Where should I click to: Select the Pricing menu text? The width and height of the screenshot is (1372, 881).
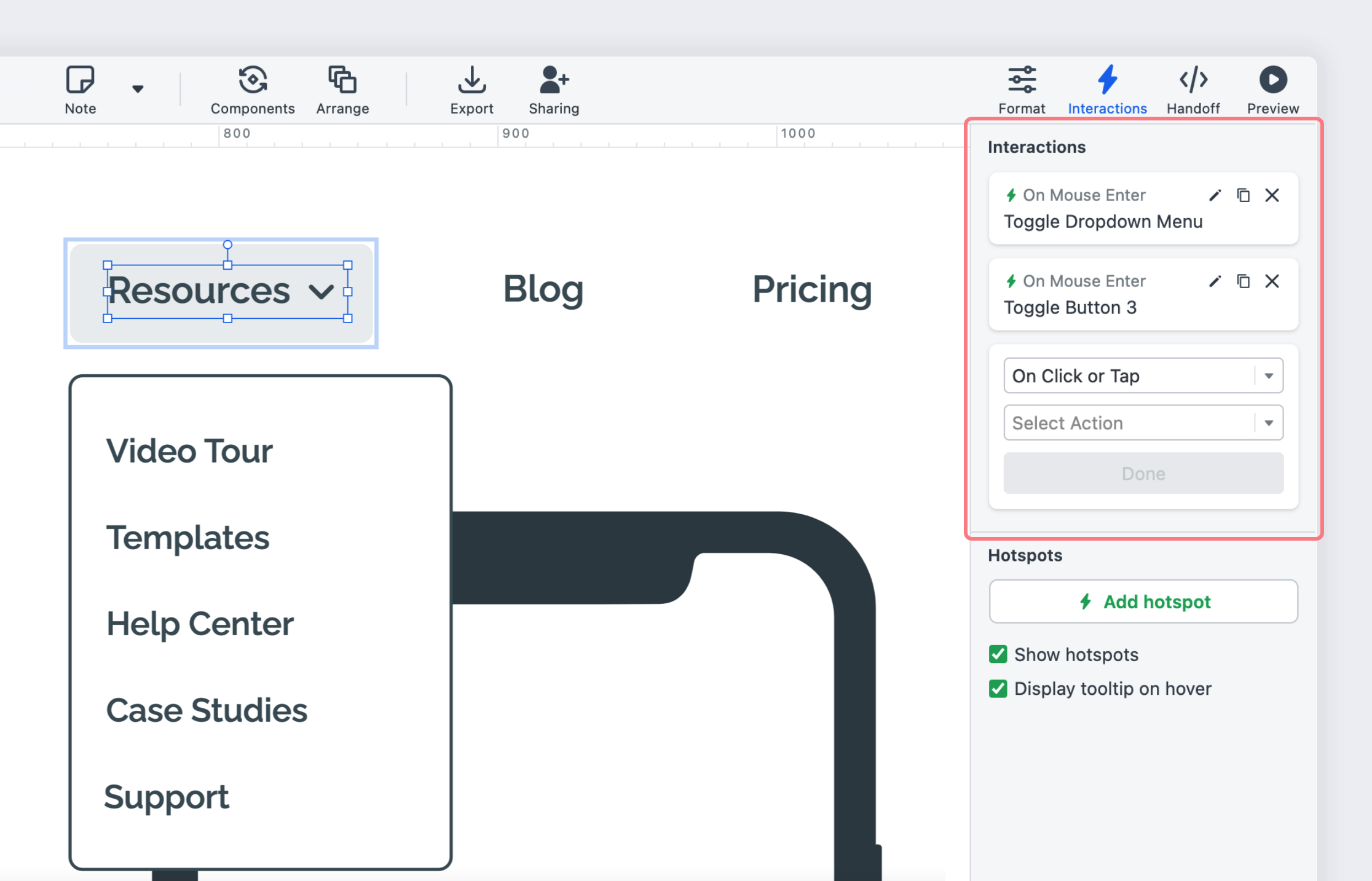(812, 291)
